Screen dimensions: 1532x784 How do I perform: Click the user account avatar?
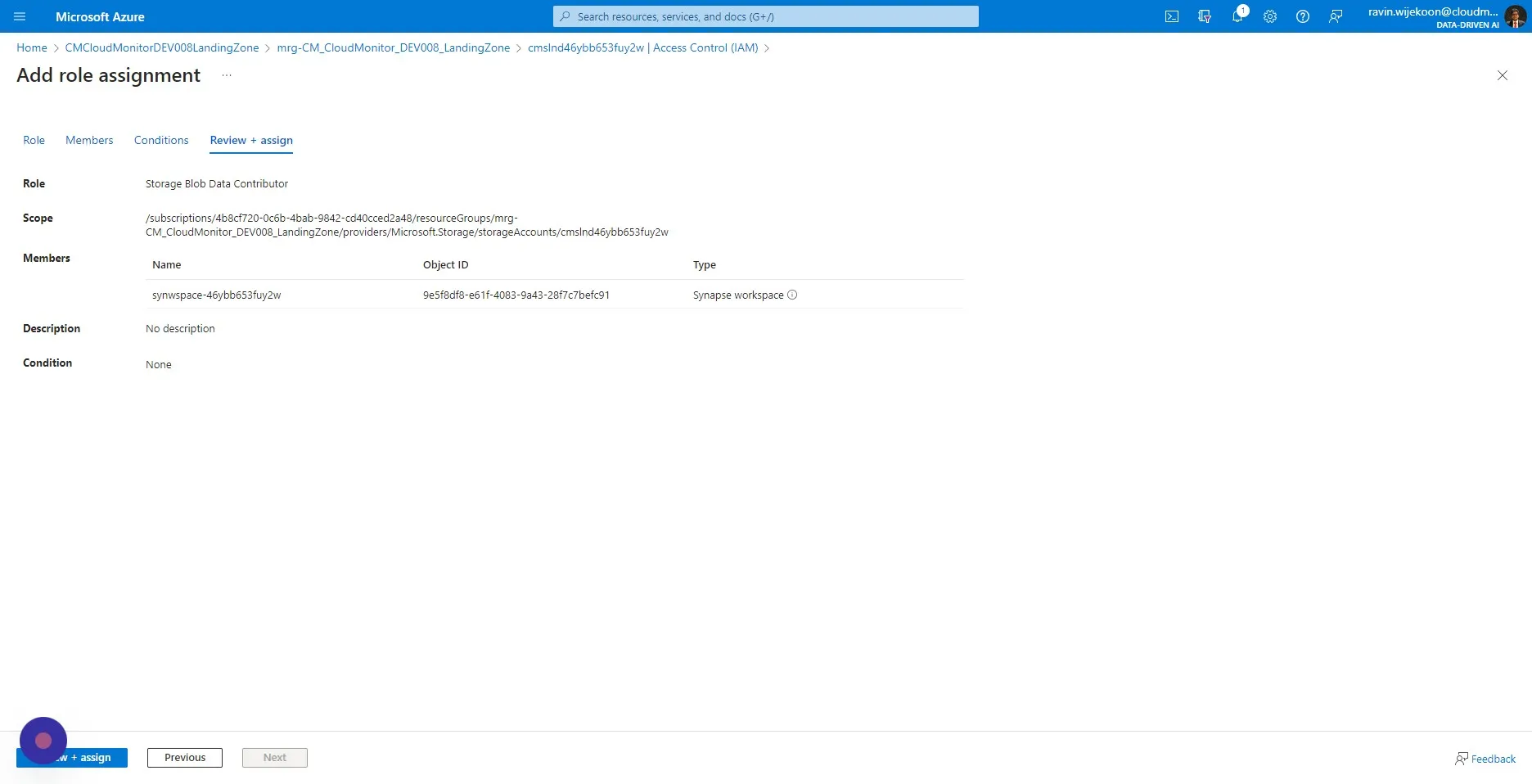pos(1515,16)
